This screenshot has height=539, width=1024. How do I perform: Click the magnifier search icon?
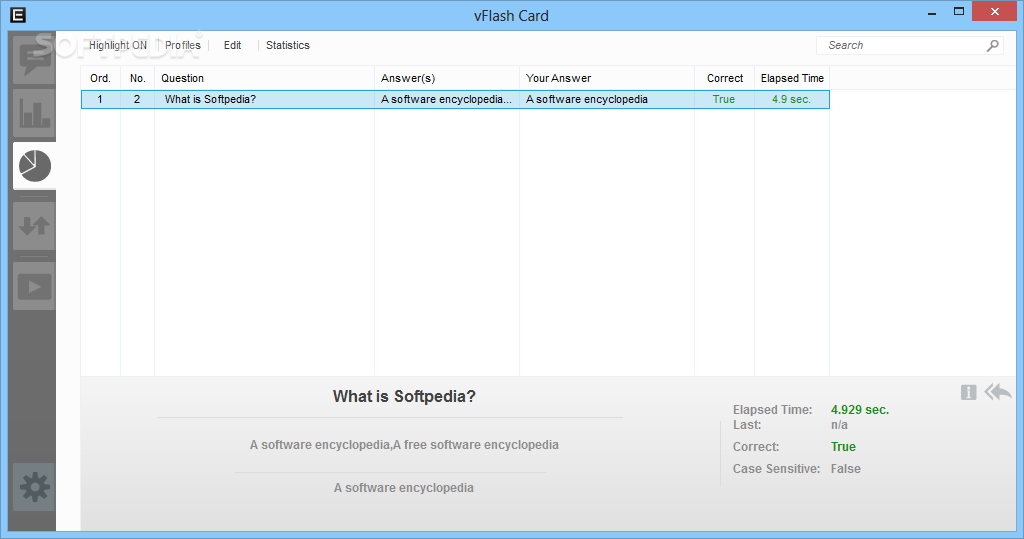pyautogui.click(x=993, y=45)
